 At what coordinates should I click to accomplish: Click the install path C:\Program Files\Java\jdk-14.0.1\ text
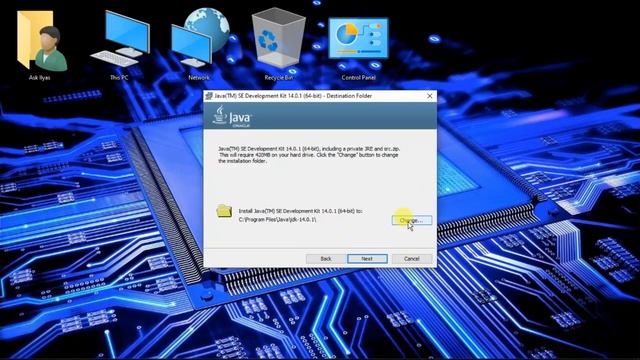tap(278, 220)
